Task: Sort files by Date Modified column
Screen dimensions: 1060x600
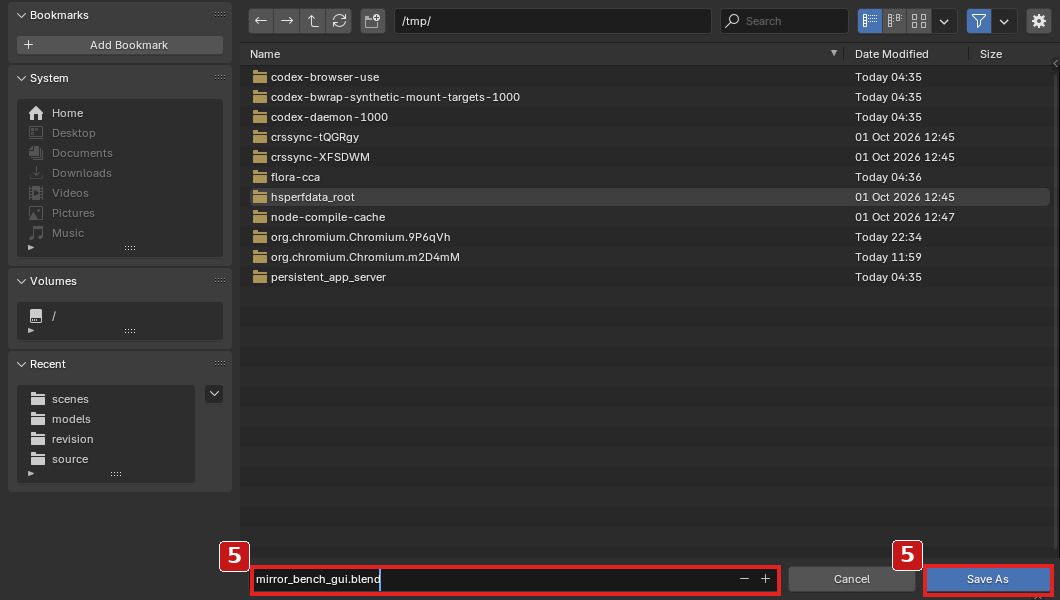Action: coord(907,54)
